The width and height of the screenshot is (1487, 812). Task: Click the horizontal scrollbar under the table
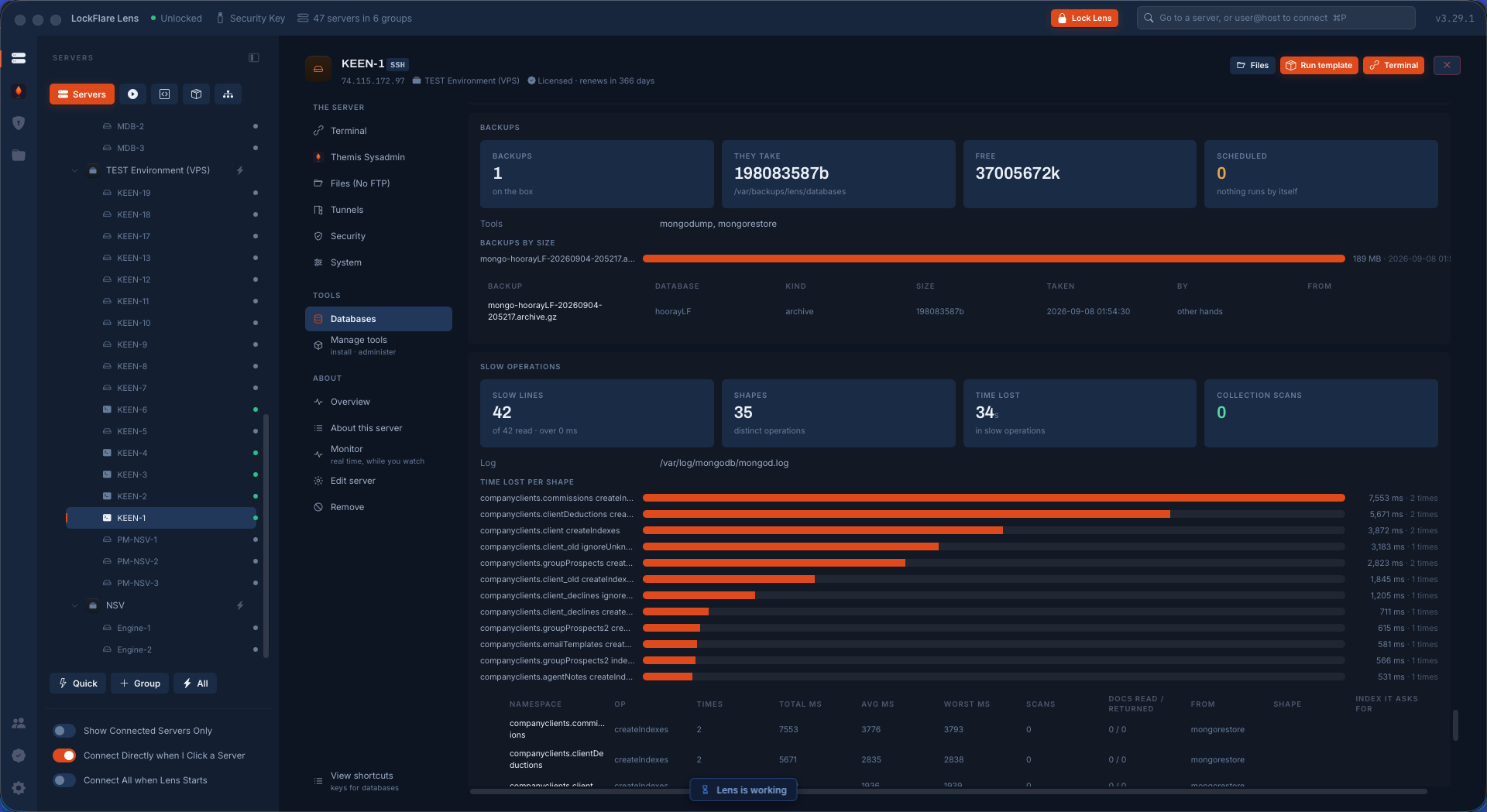[x=949, y=791]
